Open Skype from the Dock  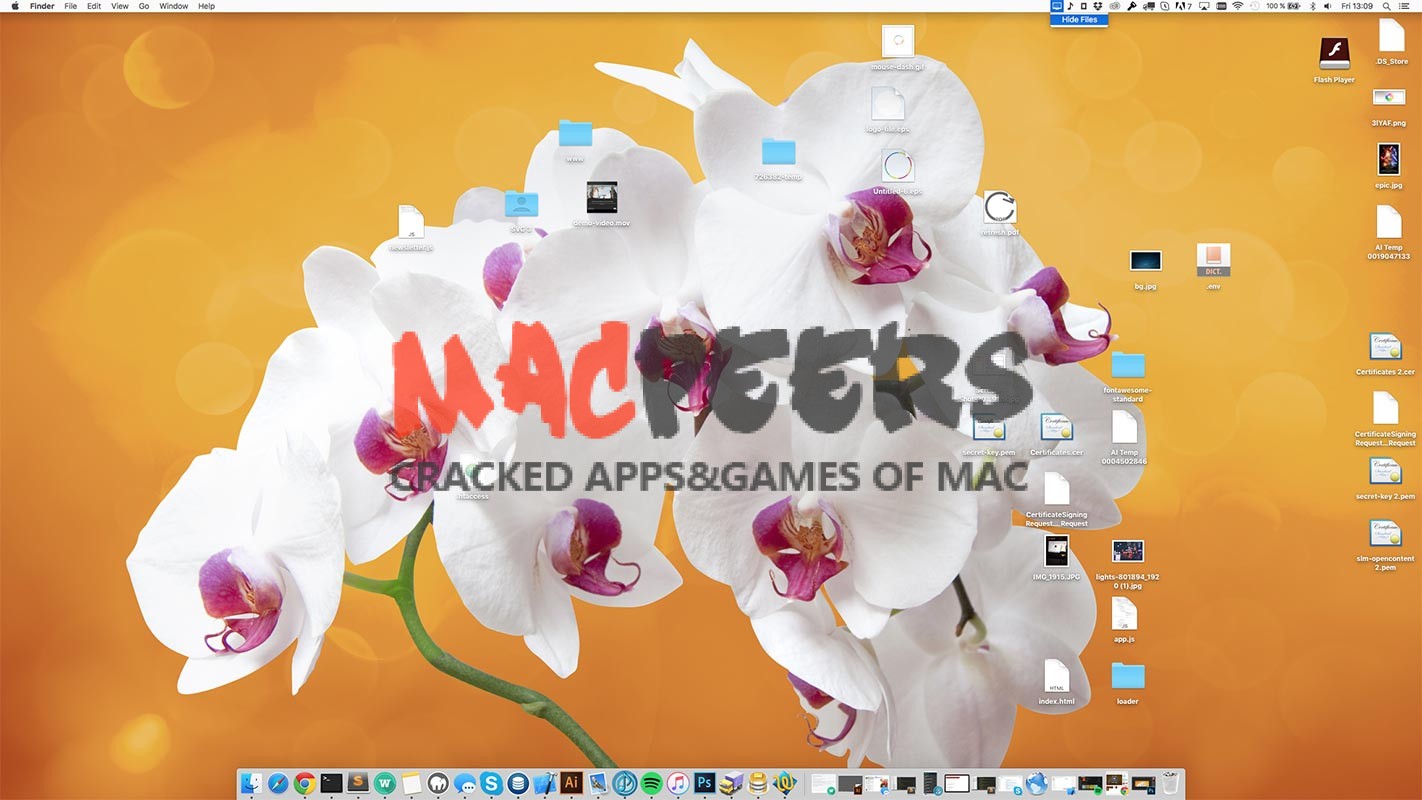(491, 784)
